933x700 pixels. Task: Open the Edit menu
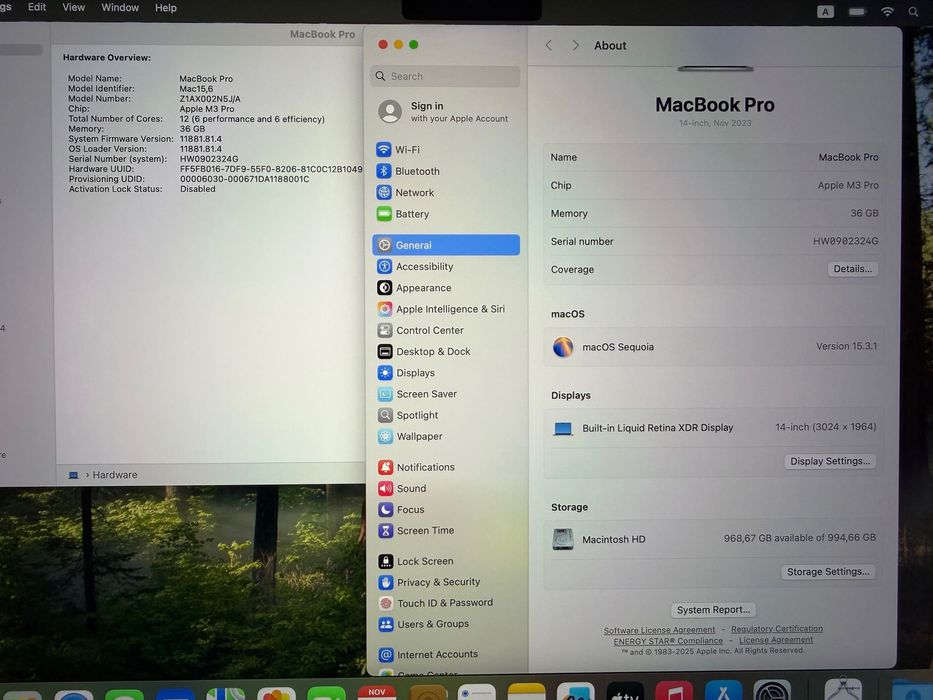tap(37, 7)
